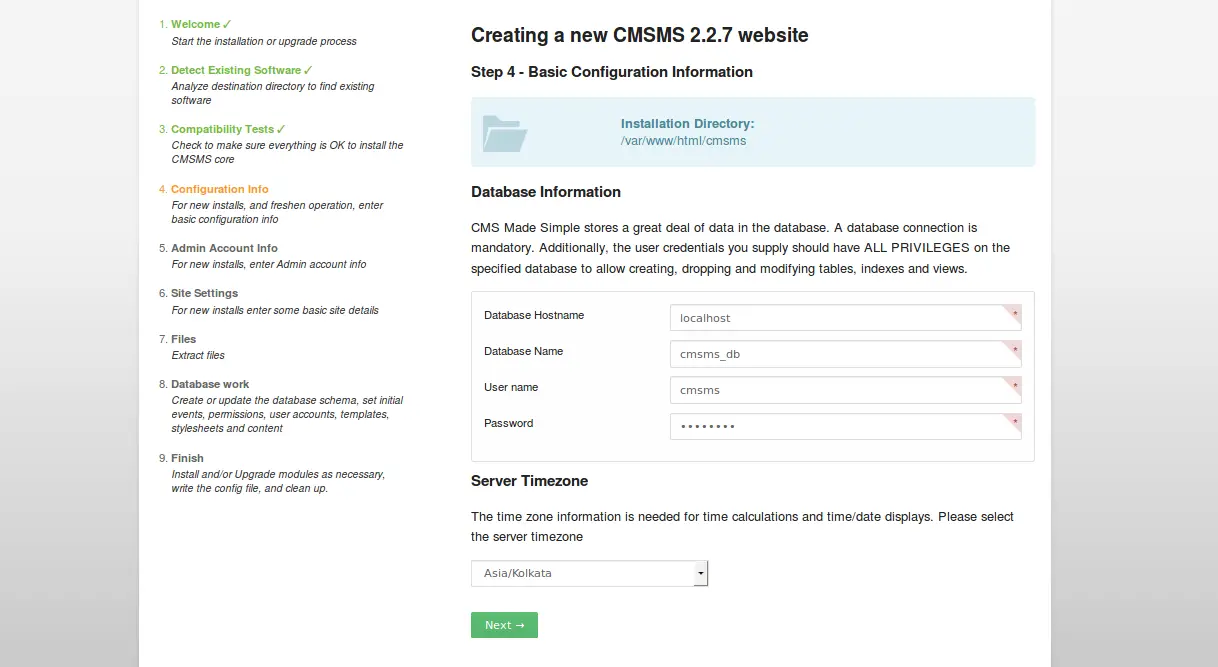Viewport: 1218px width, 667px height.
Task: Click the User name label
Action: pos(511,387)
